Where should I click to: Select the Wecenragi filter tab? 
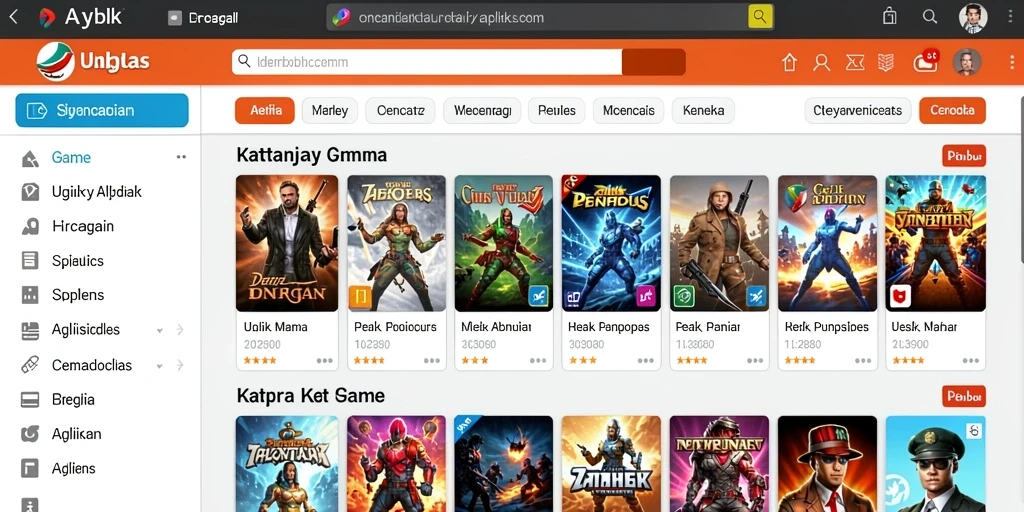pyautogui.click(x=482, y=110)
